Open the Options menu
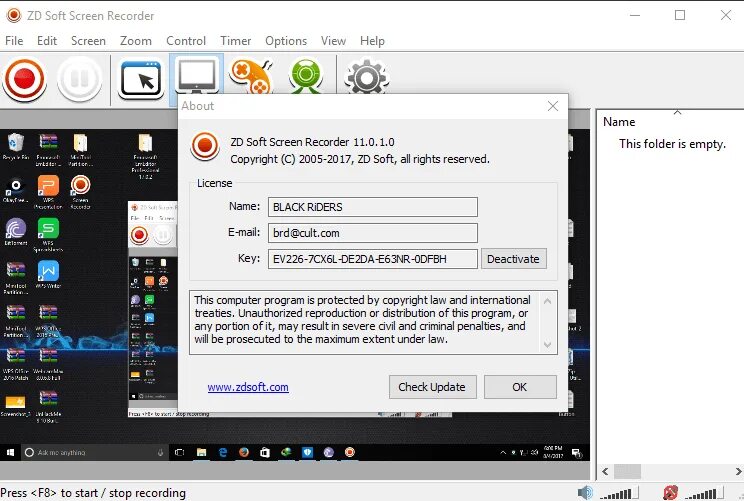744x501 pixels. [x=286, y=41]
